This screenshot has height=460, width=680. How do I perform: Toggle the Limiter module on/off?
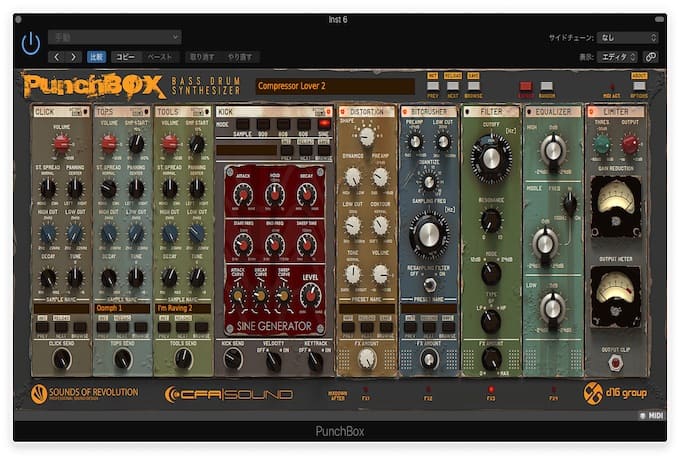[592, 112]
